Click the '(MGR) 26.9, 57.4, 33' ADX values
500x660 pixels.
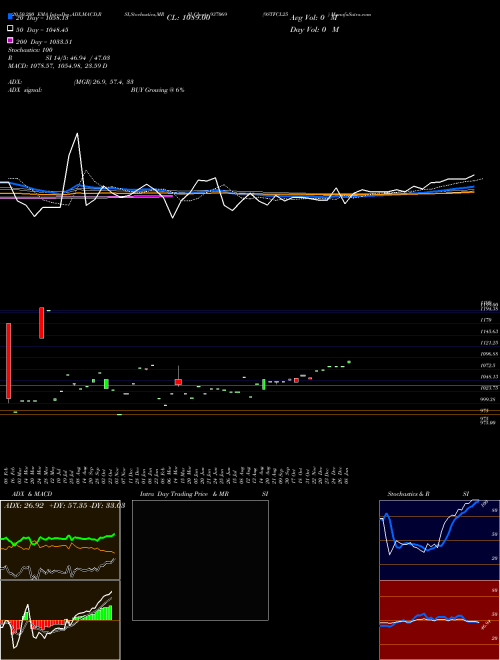click(104, 82)
